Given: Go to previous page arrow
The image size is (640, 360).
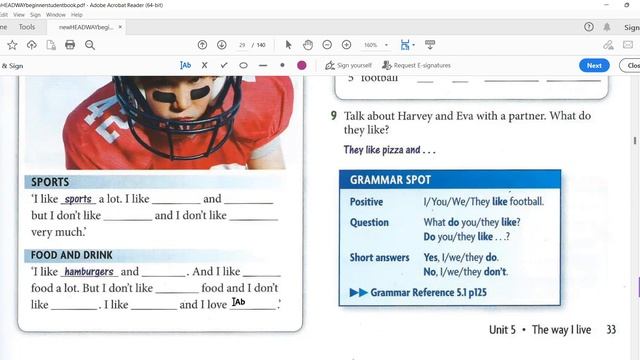Looking at the screenshot, I should pyautogui.click(x=202, y=45).
